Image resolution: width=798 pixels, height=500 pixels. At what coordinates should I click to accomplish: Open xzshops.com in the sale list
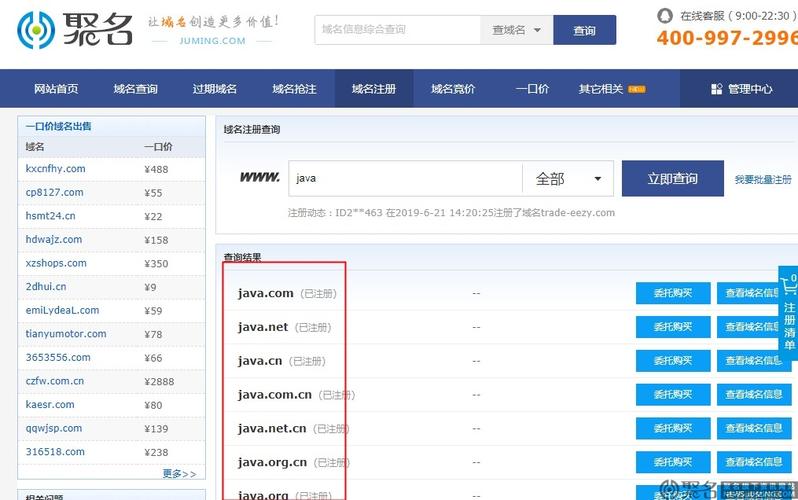click(x=56, y=263)
